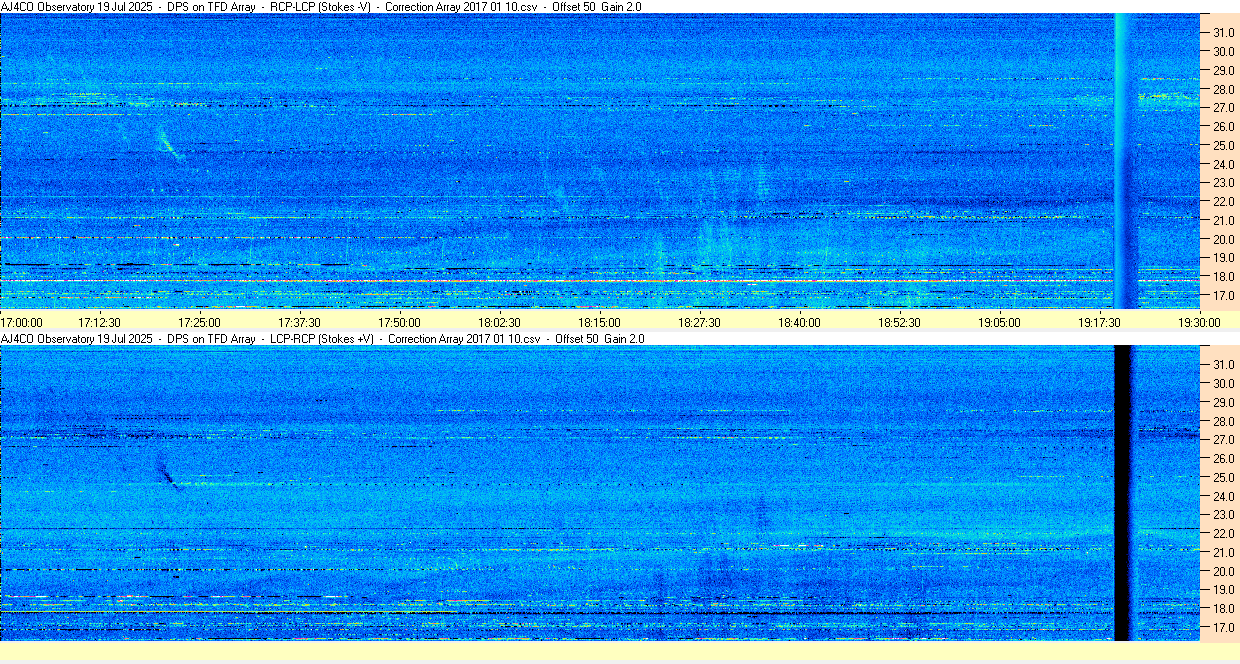The image size is (1240, 664).
Task: Click 22.0 frequency label in LCP-RCP panel
Action: tap(1224, 535)
